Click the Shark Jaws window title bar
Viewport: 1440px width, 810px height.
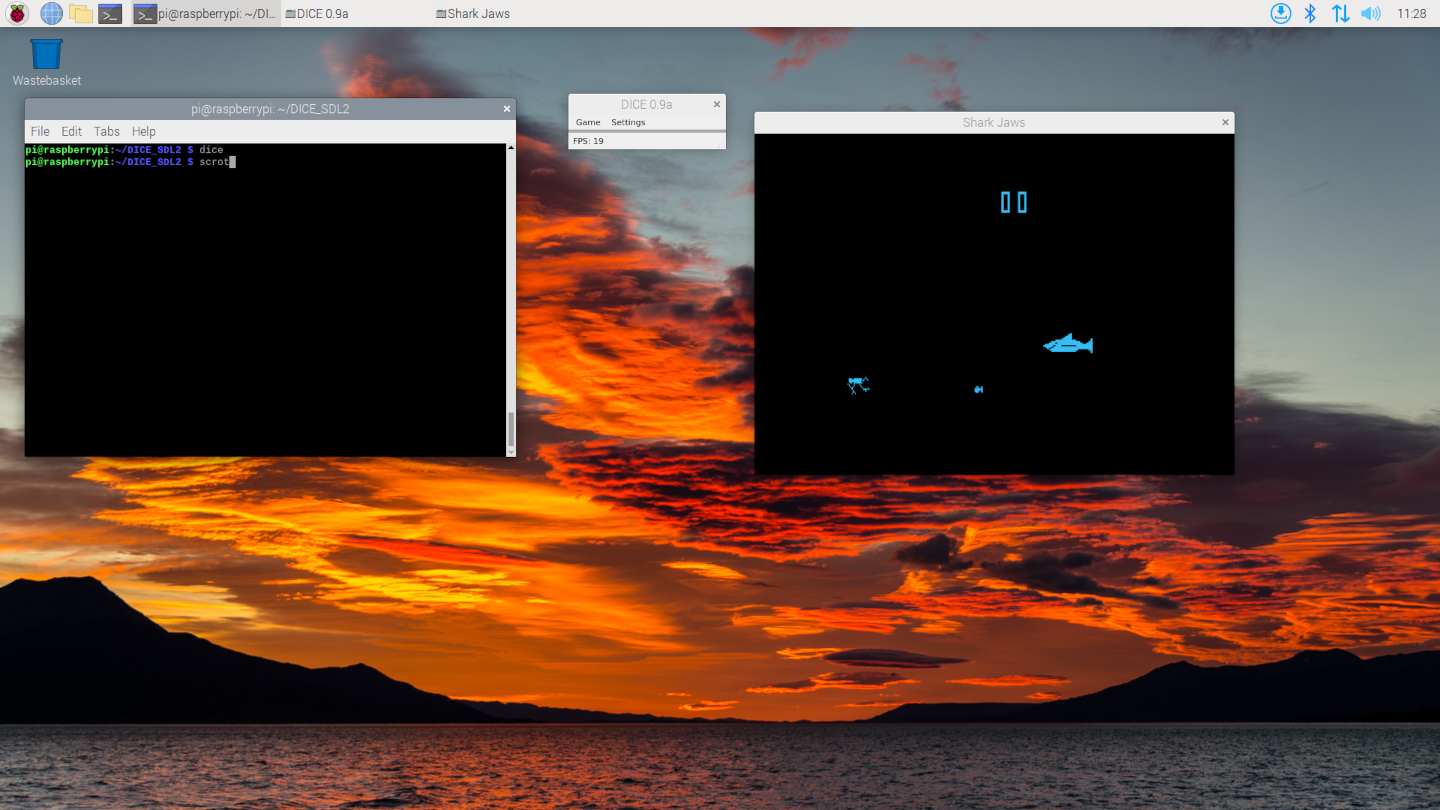(x=994, y=122)
